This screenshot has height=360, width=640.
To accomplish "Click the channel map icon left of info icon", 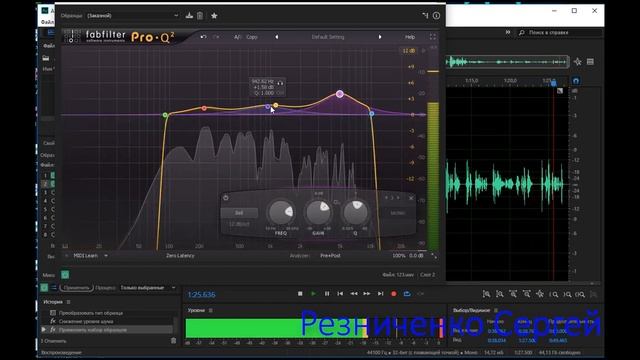I will point(425,16).
